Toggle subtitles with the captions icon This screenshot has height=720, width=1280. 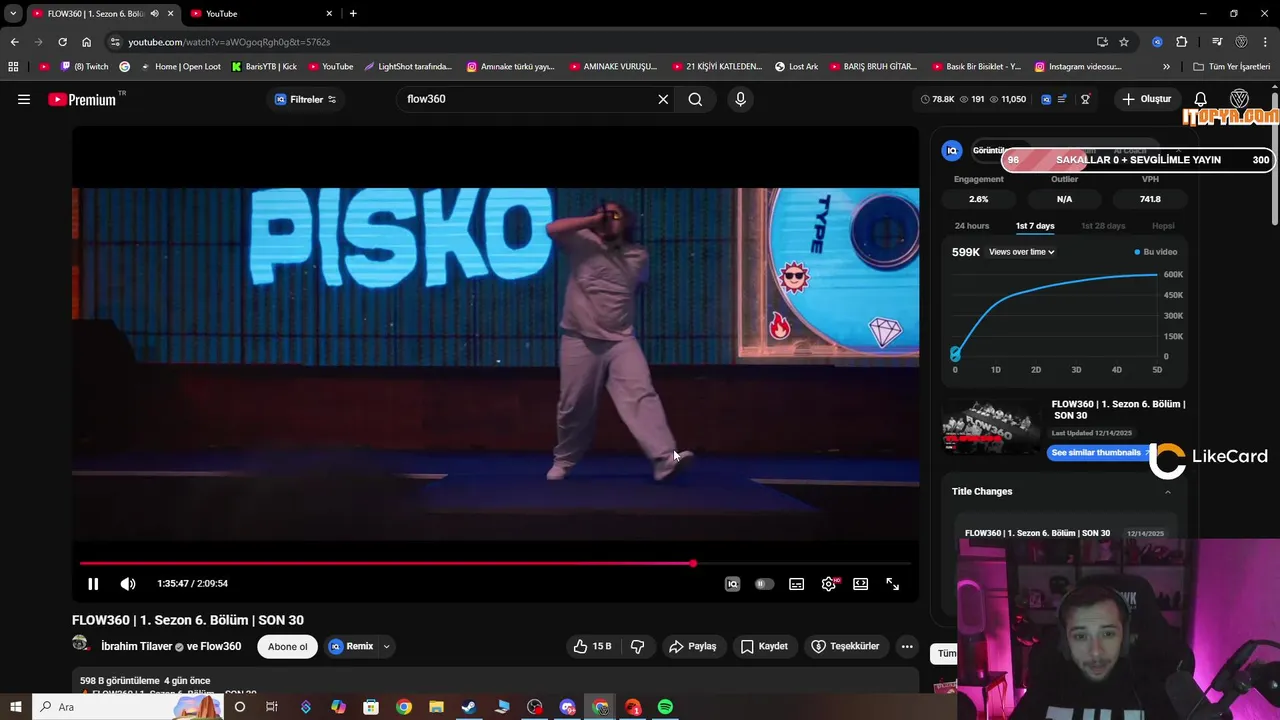pyautogui.click(x=796, y=584)
